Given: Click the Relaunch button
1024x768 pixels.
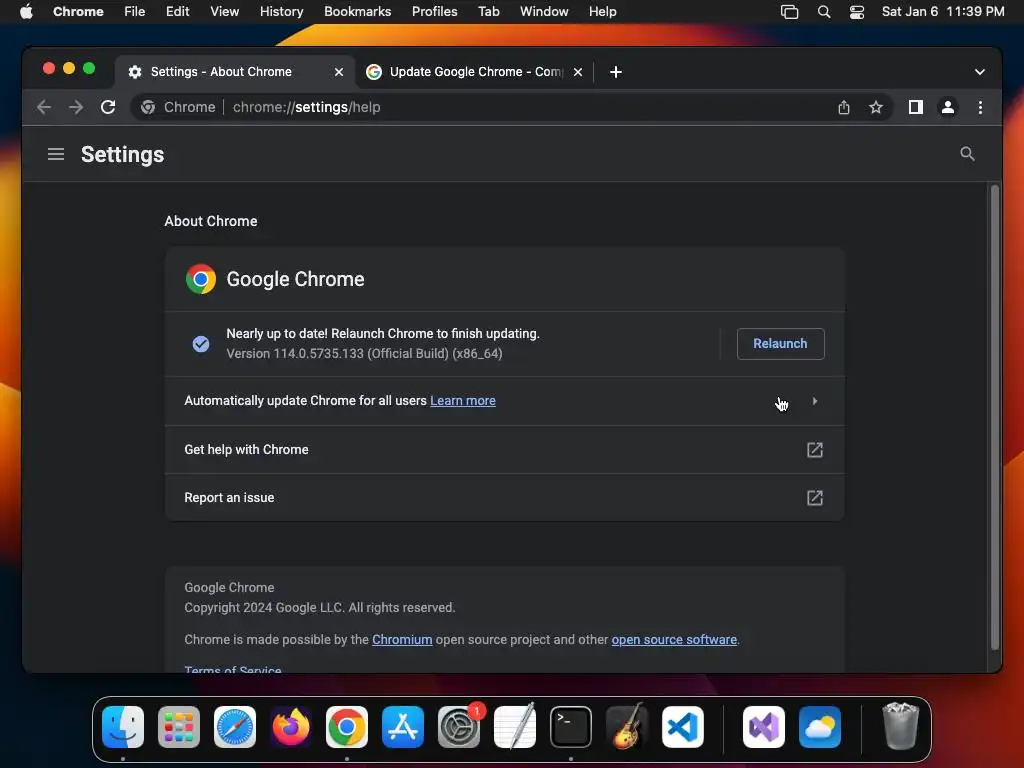Looking at the screenshot, I should pos(780,344).
